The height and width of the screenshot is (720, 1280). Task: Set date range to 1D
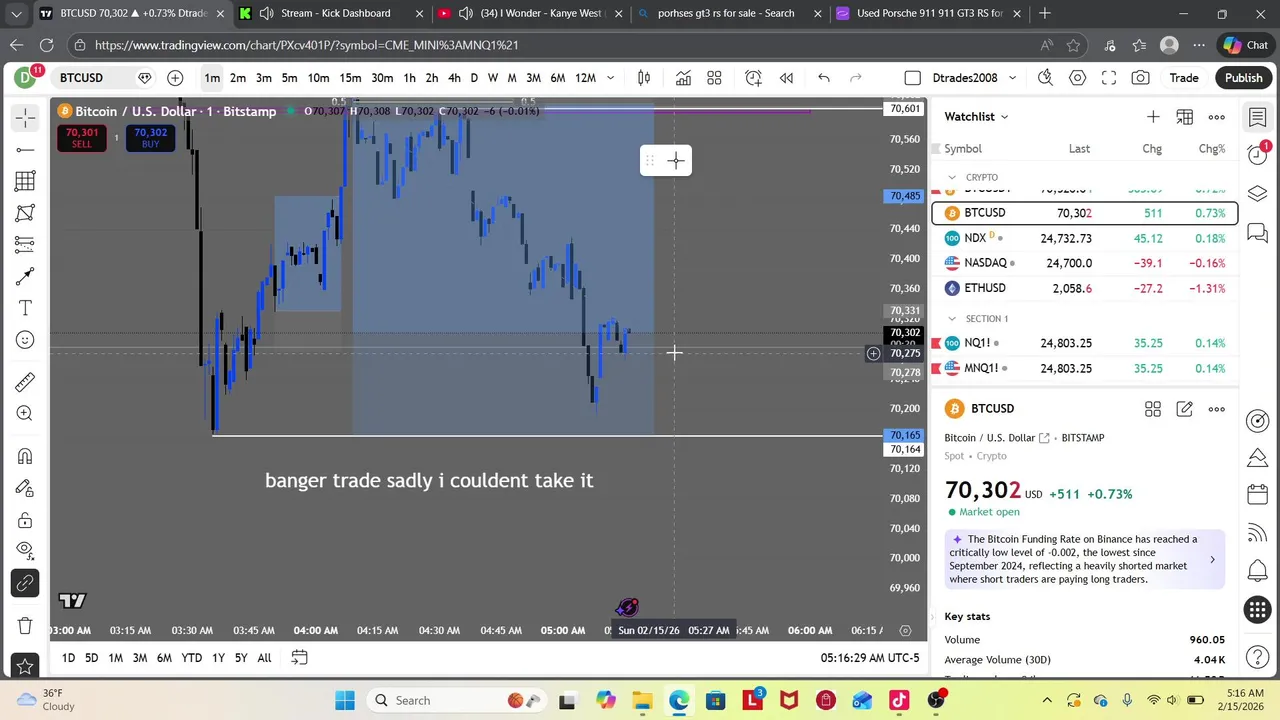68,658
